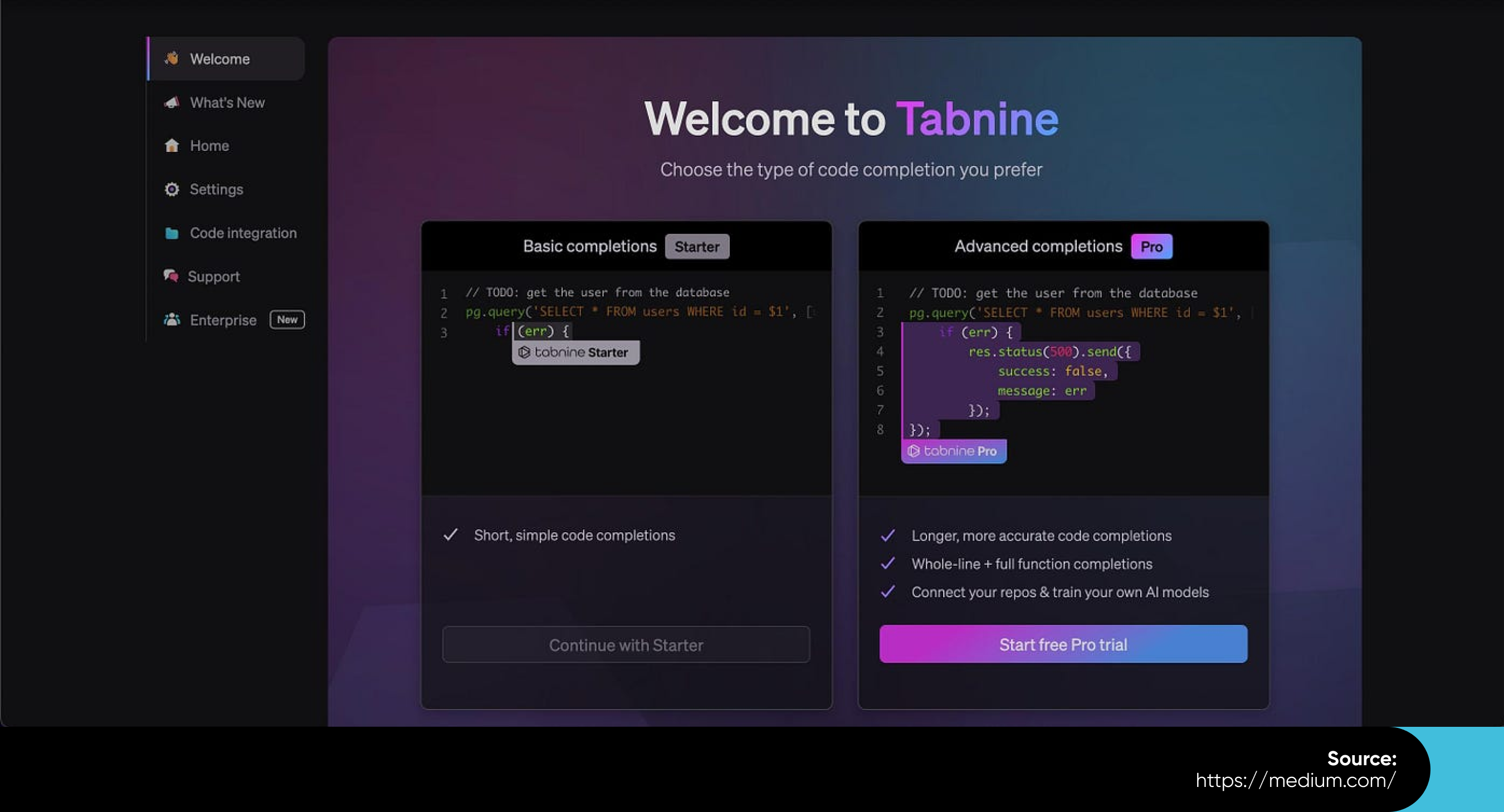Click 'Connect your repos & train your own AI models'
The height and width of the screenshot is (812, 1504).
tap(1060, 592)
